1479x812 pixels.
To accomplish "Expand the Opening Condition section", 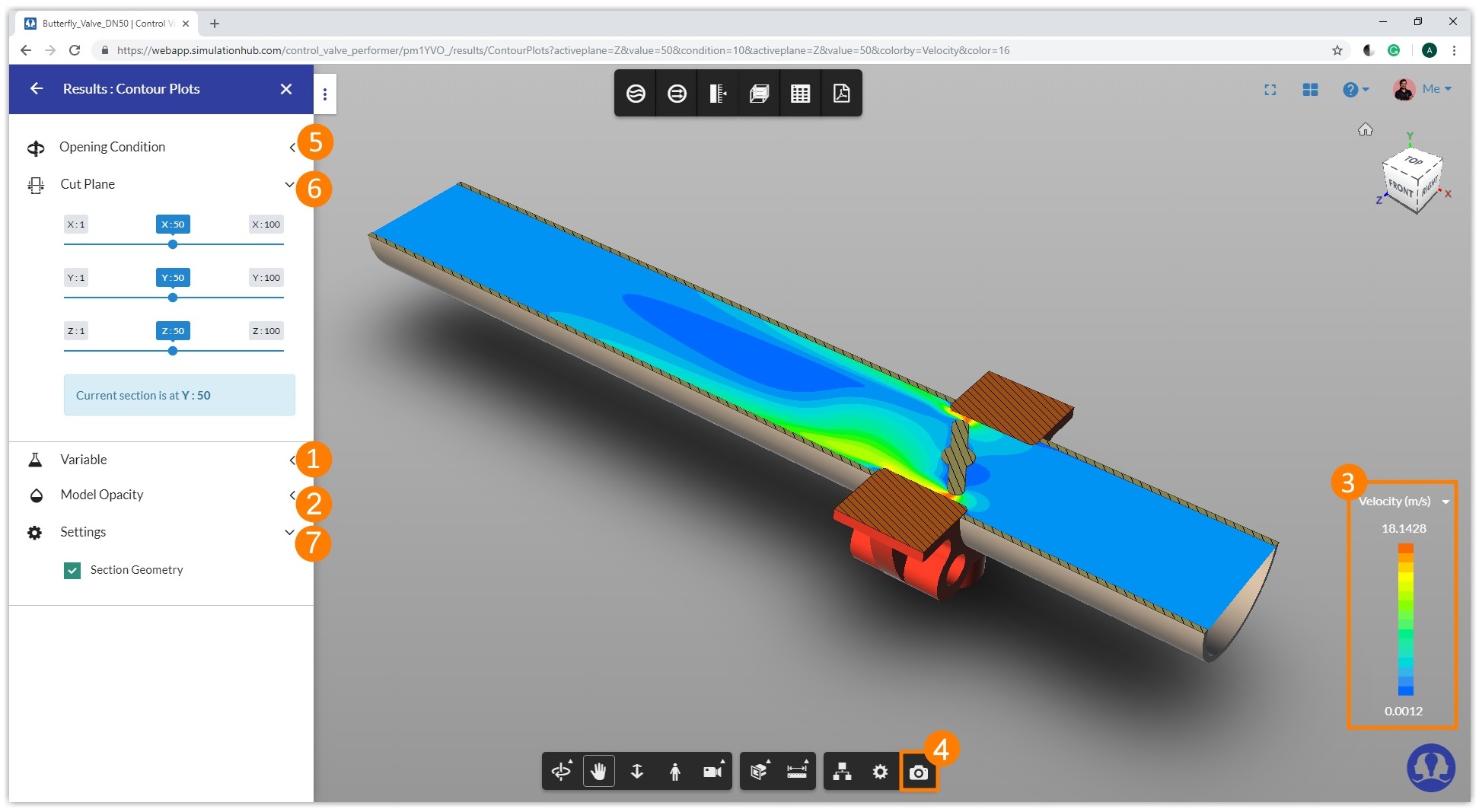I will point(292,147).
